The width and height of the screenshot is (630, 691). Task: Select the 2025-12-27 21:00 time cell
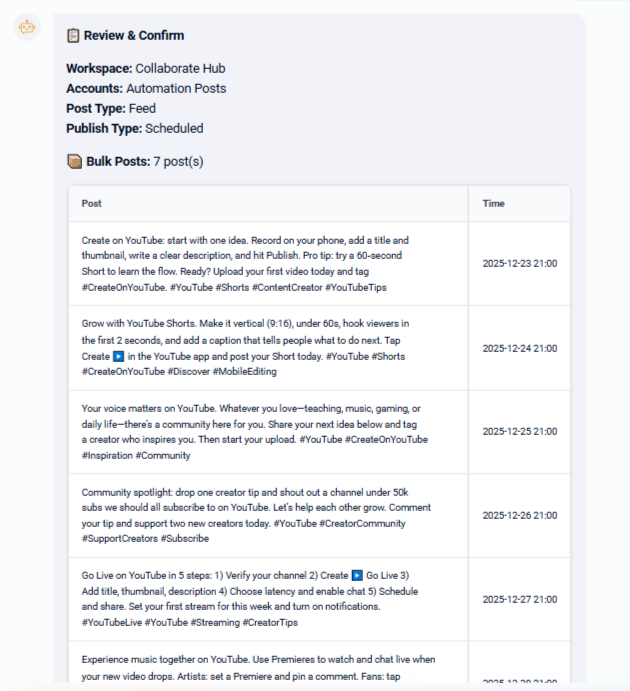[x=519, y=600]
